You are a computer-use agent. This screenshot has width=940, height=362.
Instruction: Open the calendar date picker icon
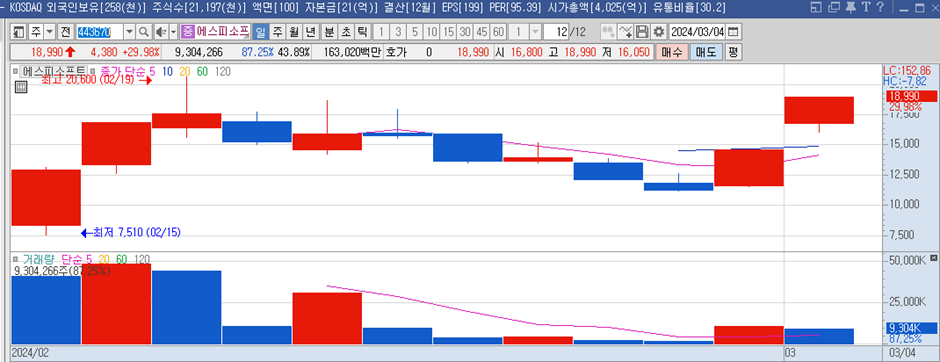pos(733,32)
